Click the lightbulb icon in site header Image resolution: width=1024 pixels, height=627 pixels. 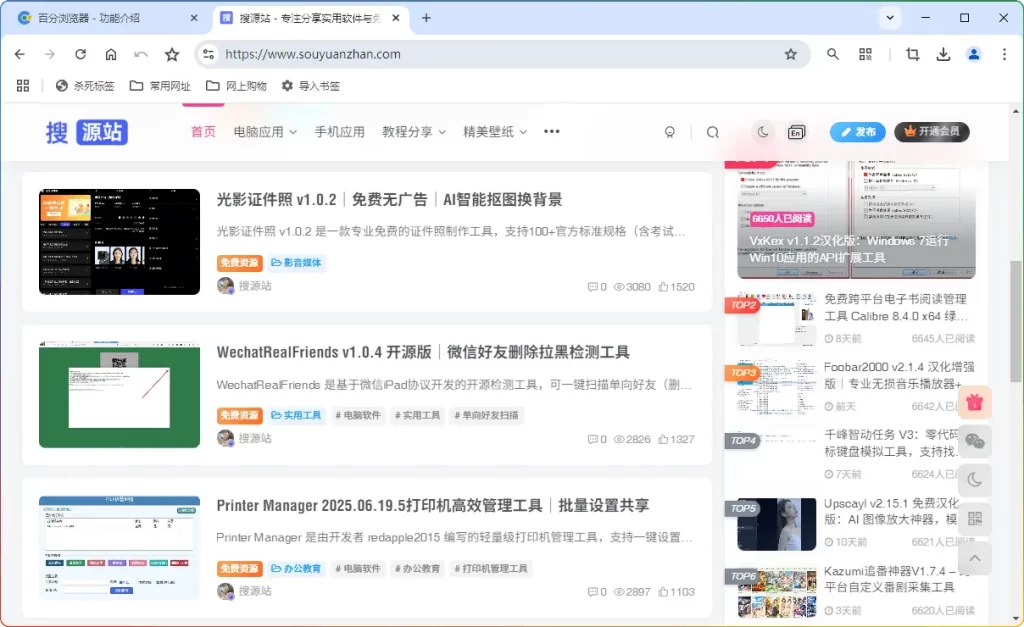pos(669,133)
